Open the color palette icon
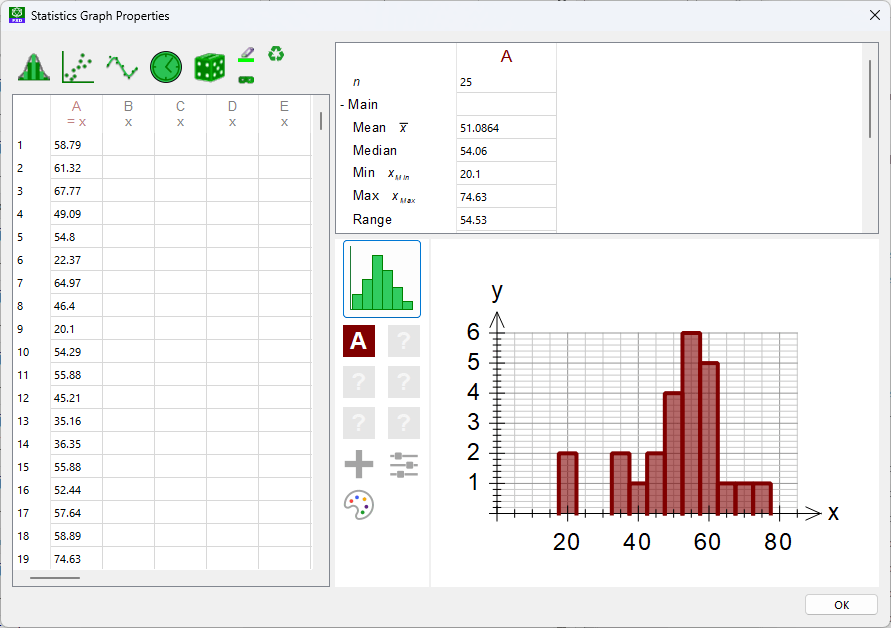 pyautogui.click(x=359, y=505)
